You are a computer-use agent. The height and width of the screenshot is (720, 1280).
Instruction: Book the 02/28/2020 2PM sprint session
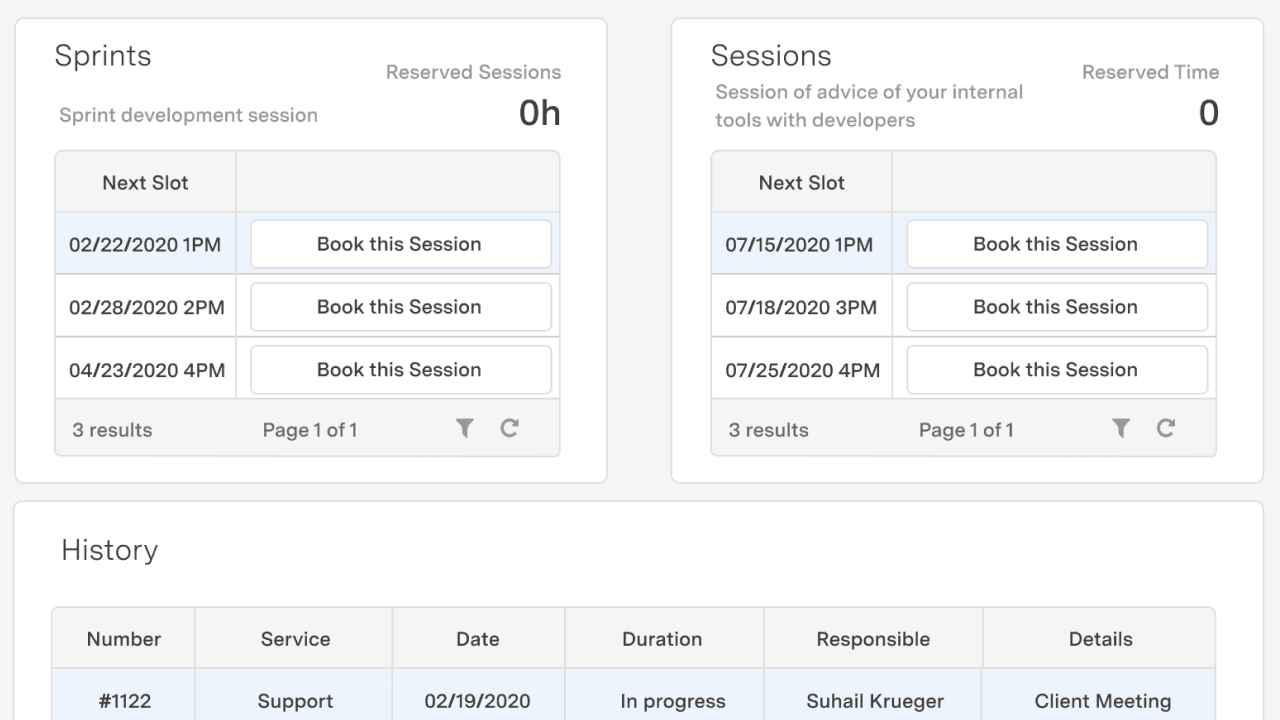tap(400, 307)
